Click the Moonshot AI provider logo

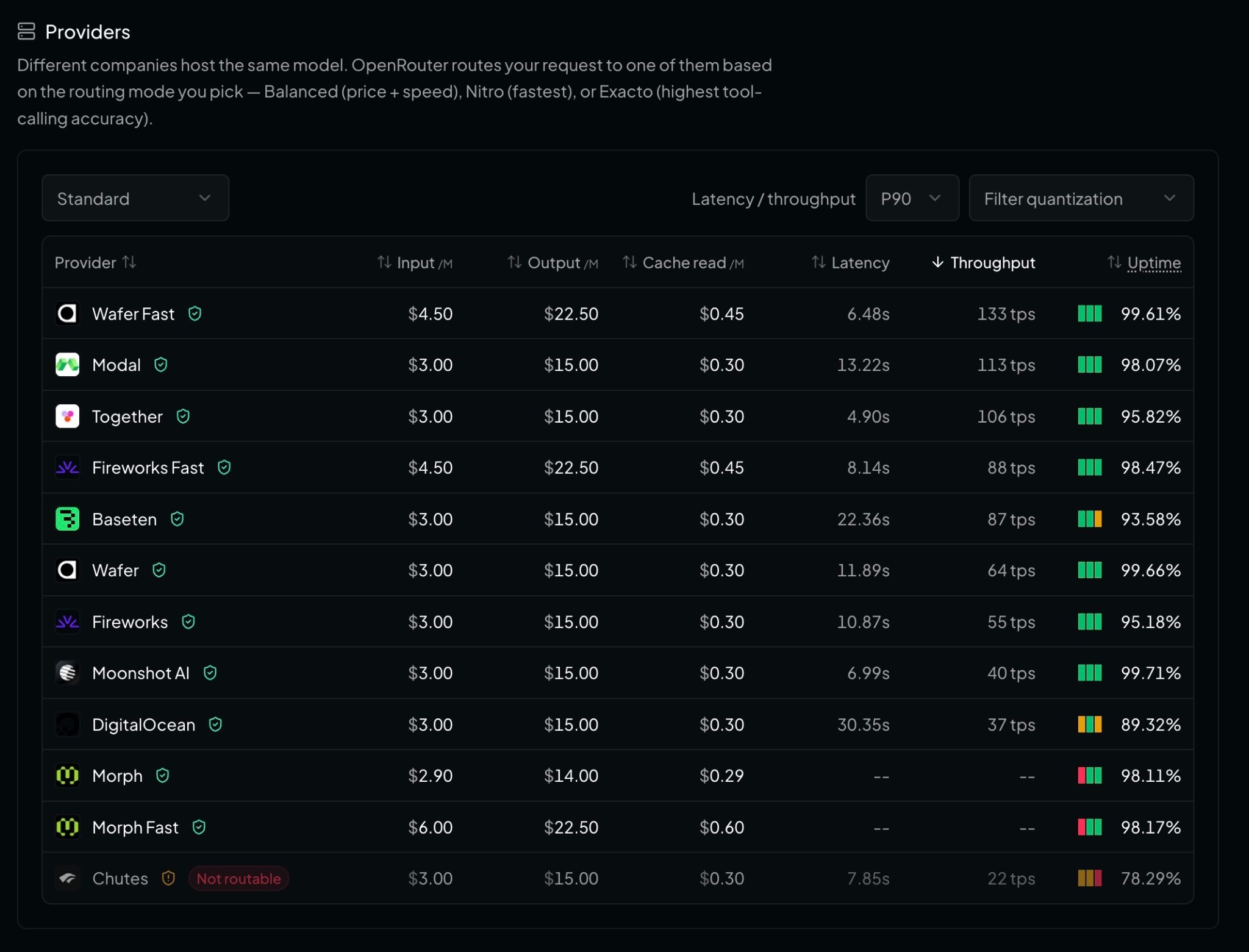pyautogui.click(x=67, y=673)
